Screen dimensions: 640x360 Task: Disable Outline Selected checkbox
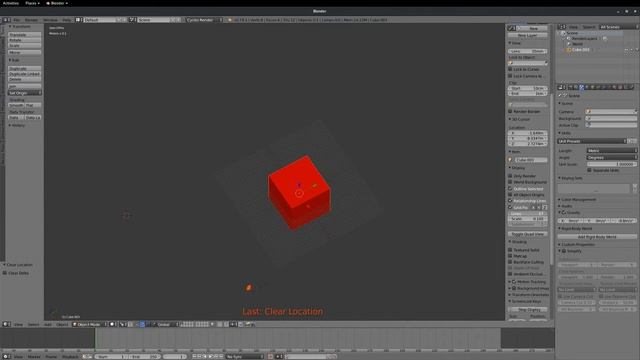pos(510,189)
